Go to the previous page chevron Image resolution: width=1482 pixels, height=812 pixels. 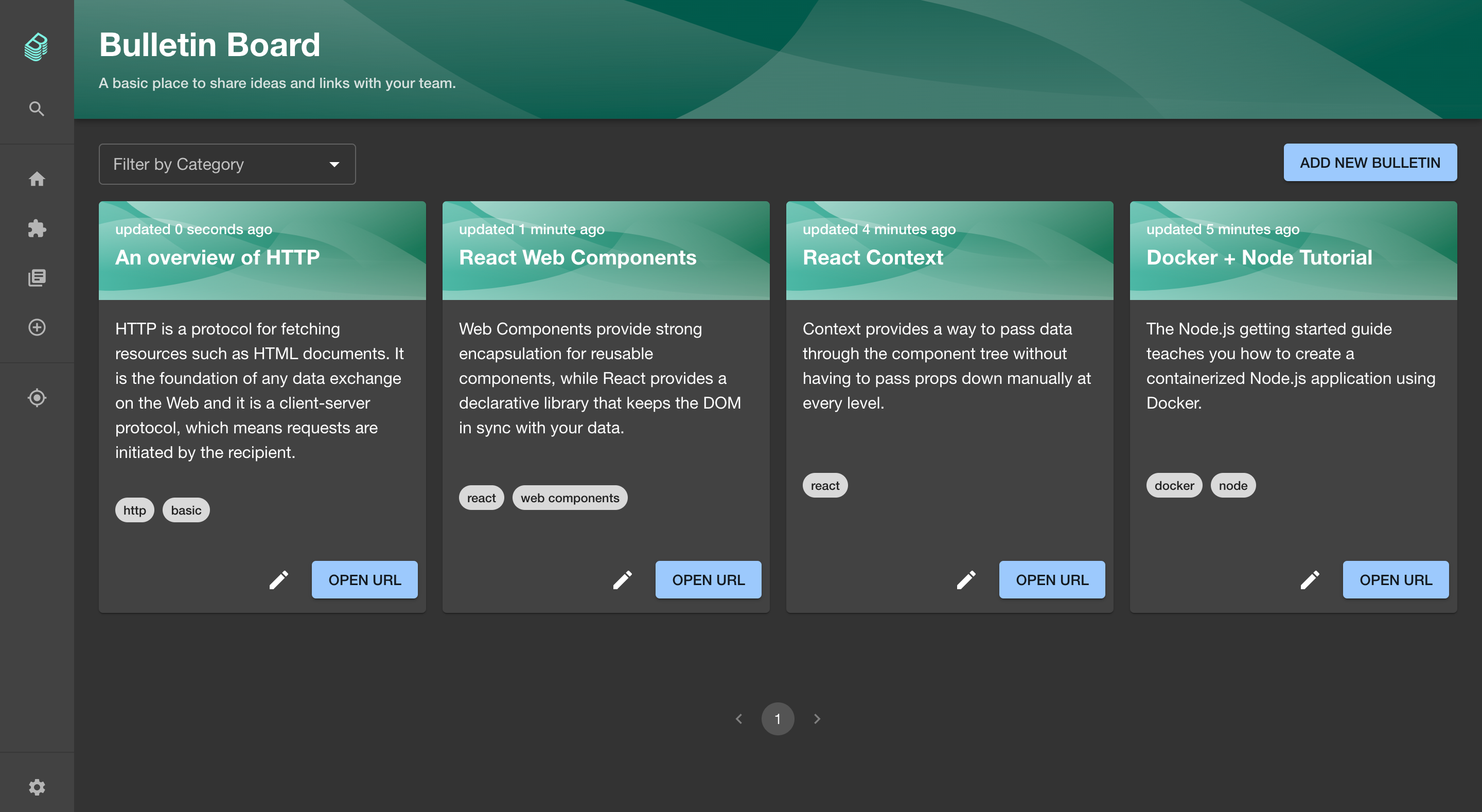[739, 719]
